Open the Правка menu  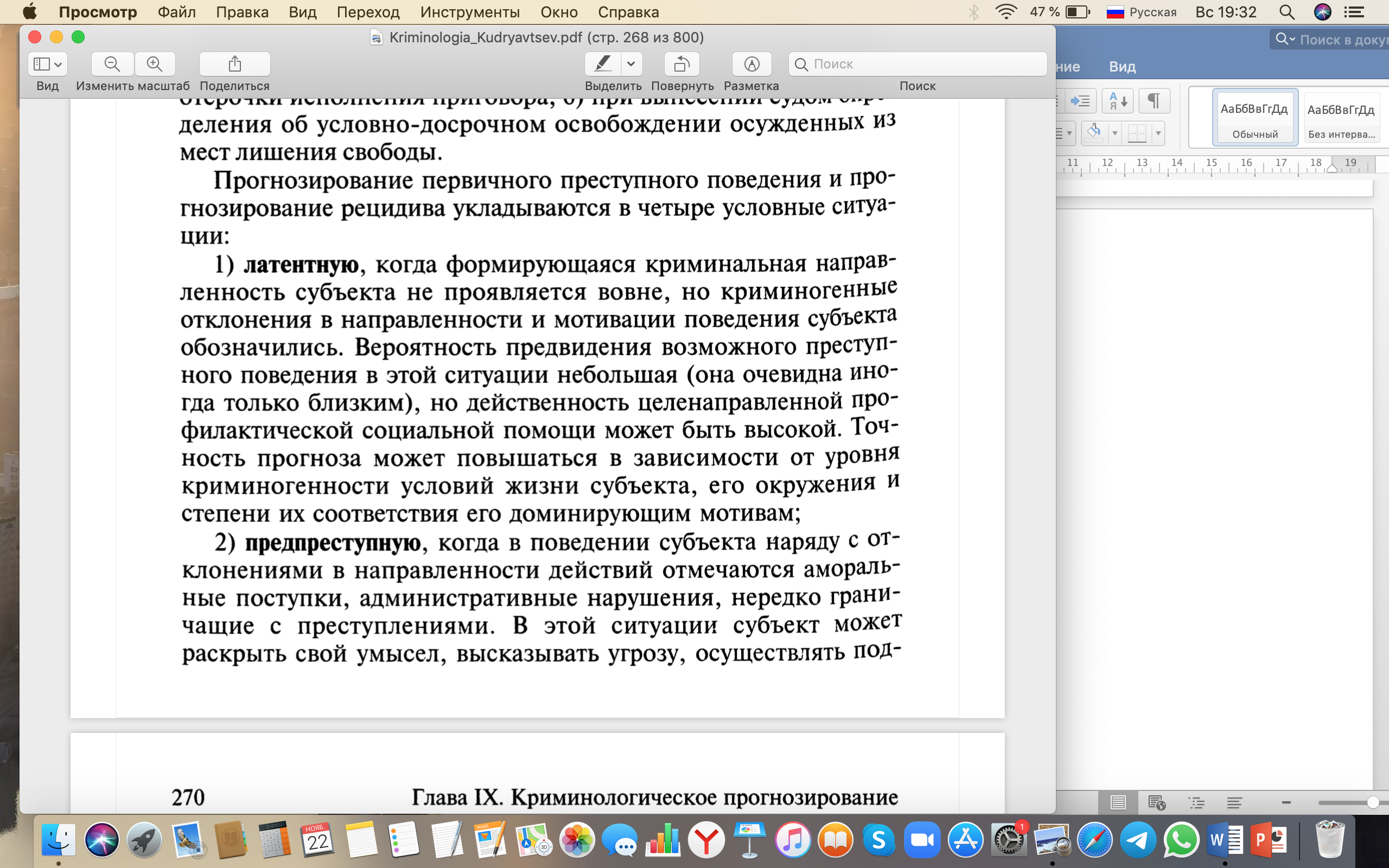(x=242, y=12)
